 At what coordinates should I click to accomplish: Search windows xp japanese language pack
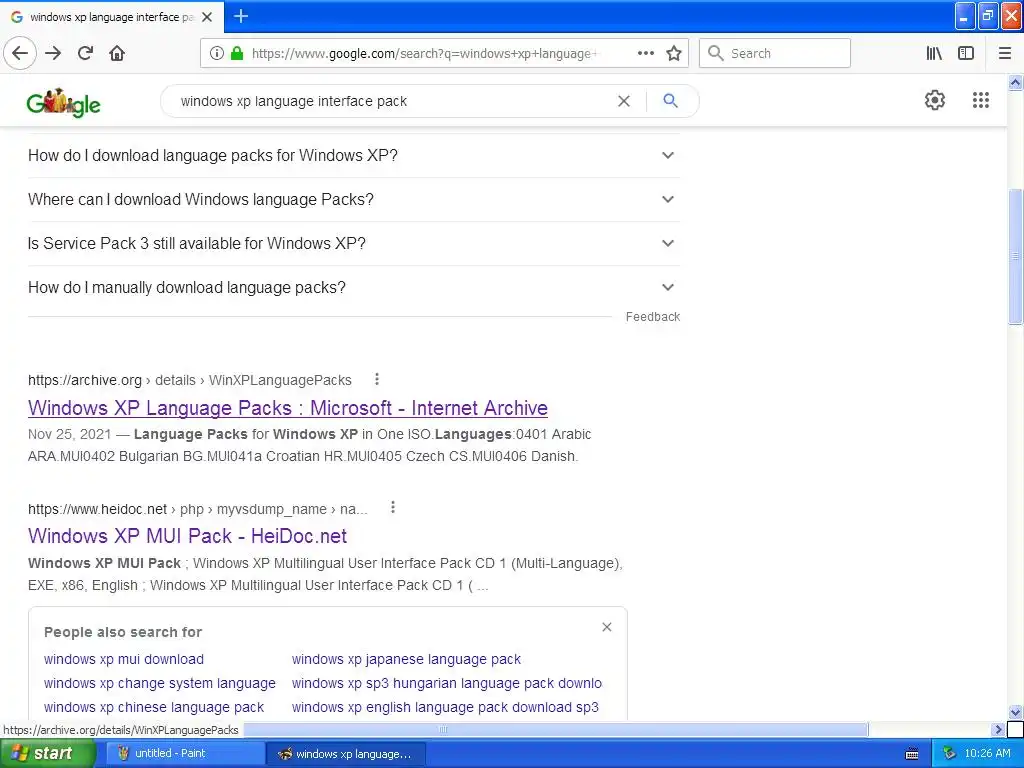[406, 659]
